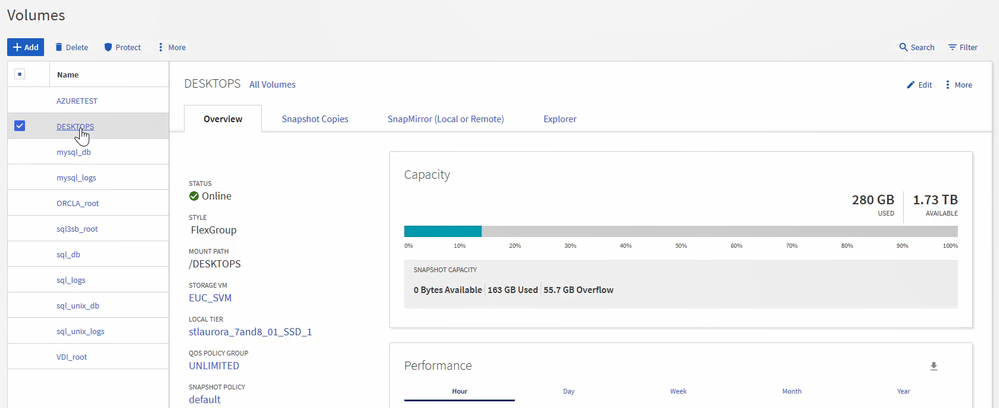Screen dimensions: 999x408
Task: Click the capacity usage bar
Action: pyautogui.click(x=680, y=231)
